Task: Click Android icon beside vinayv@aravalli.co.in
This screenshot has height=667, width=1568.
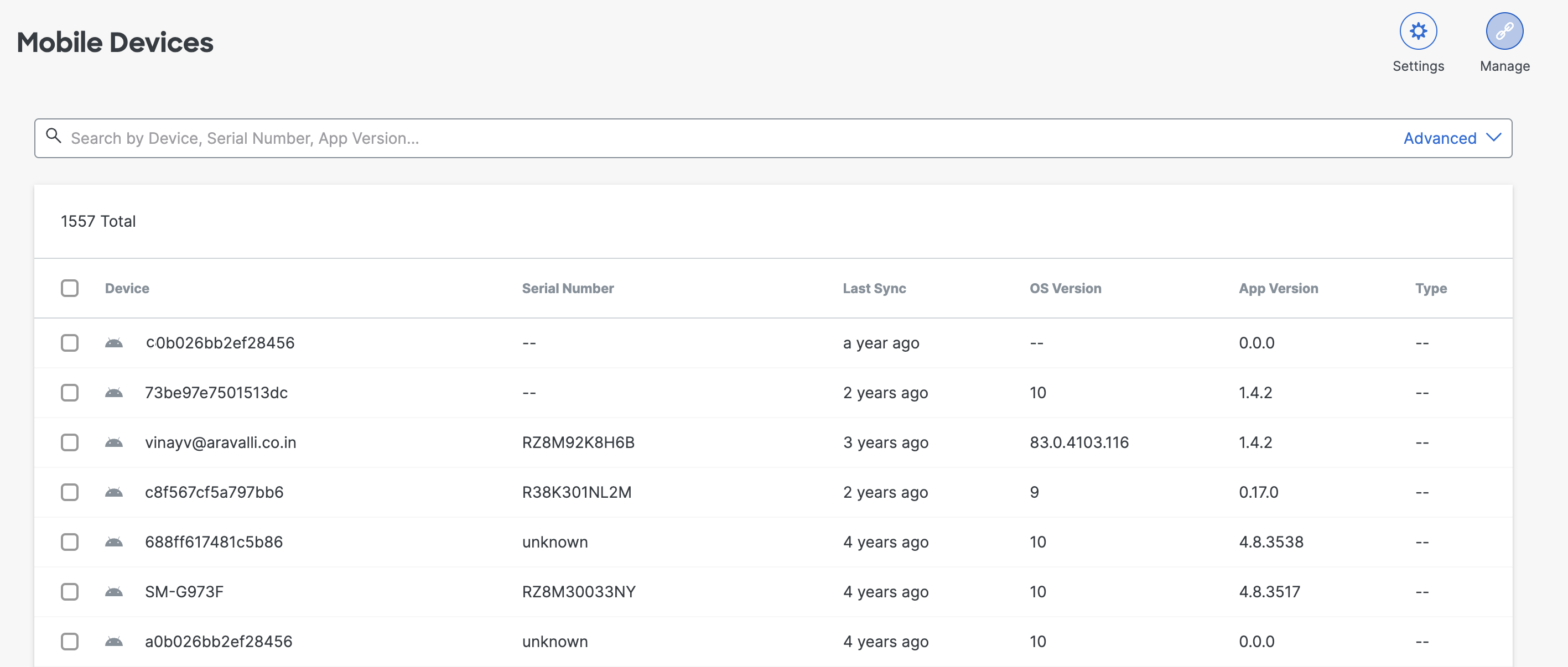Action: coord(114,442)
